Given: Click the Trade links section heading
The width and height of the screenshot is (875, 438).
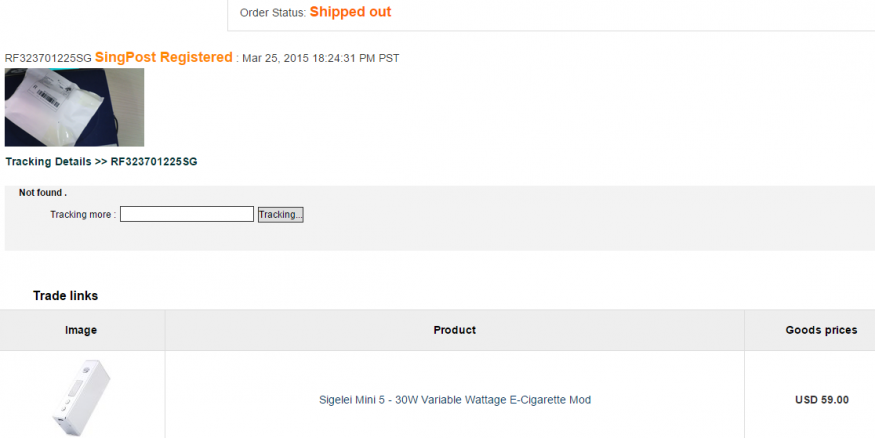Looking at the screenshot, I should click(65, 296).
